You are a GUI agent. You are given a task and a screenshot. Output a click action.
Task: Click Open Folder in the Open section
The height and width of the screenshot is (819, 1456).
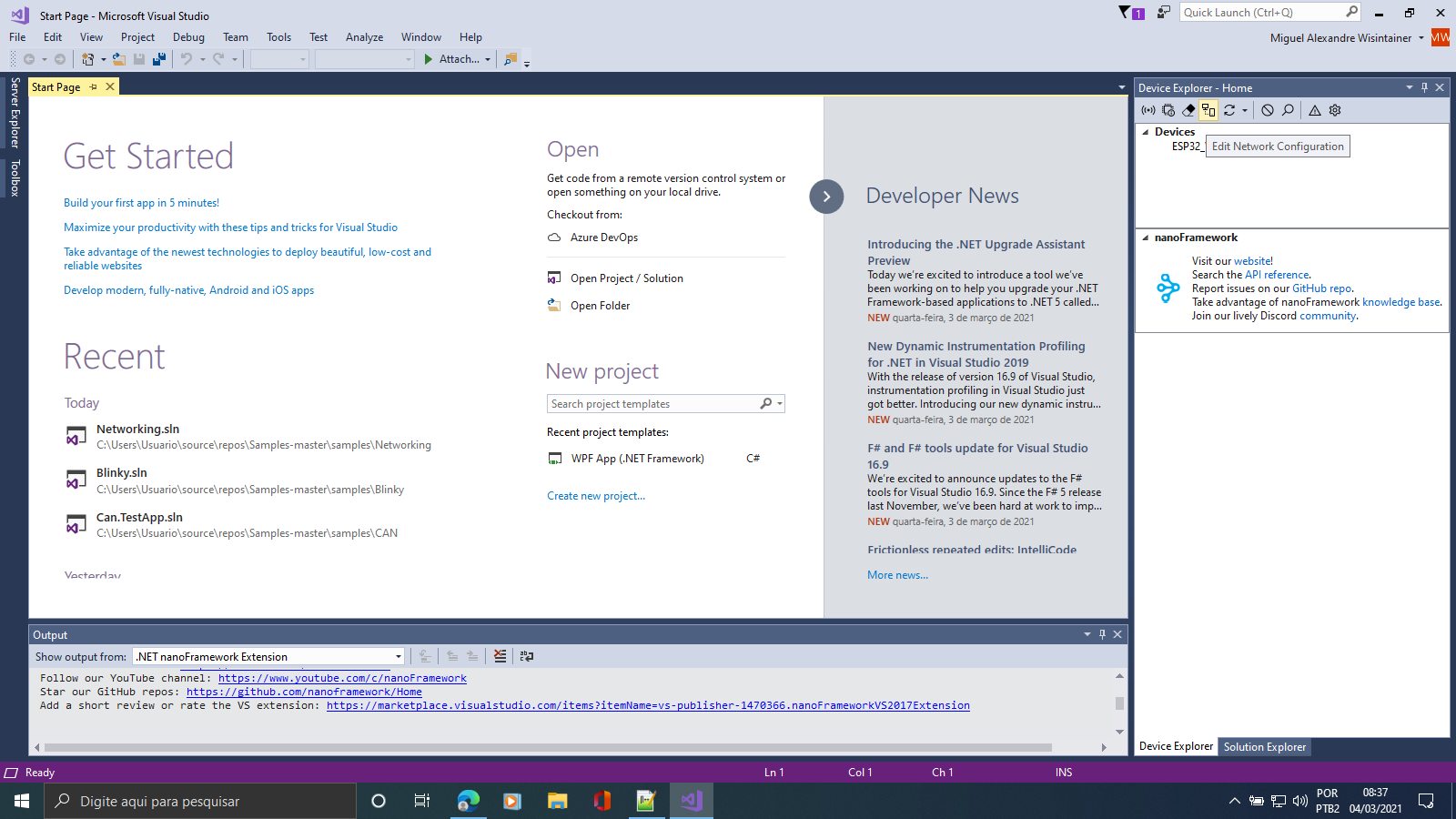pyautogui.click(x=600, y=306)
